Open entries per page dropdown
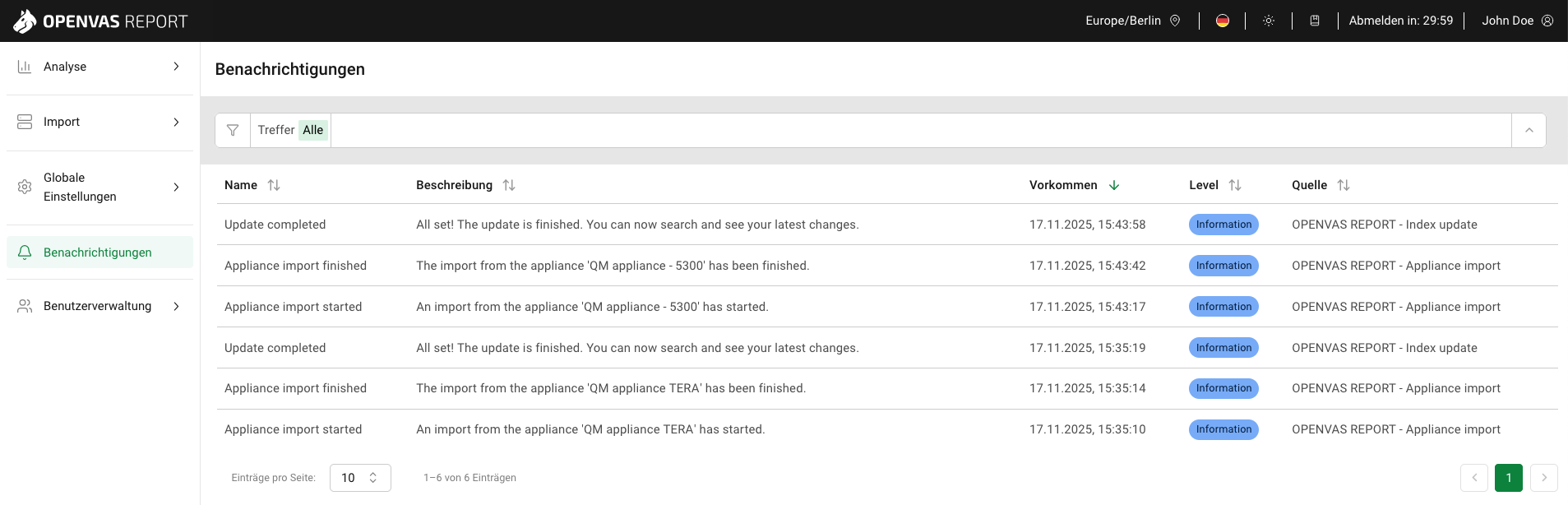Screen dimensions: 1568x505 (360, 478)
